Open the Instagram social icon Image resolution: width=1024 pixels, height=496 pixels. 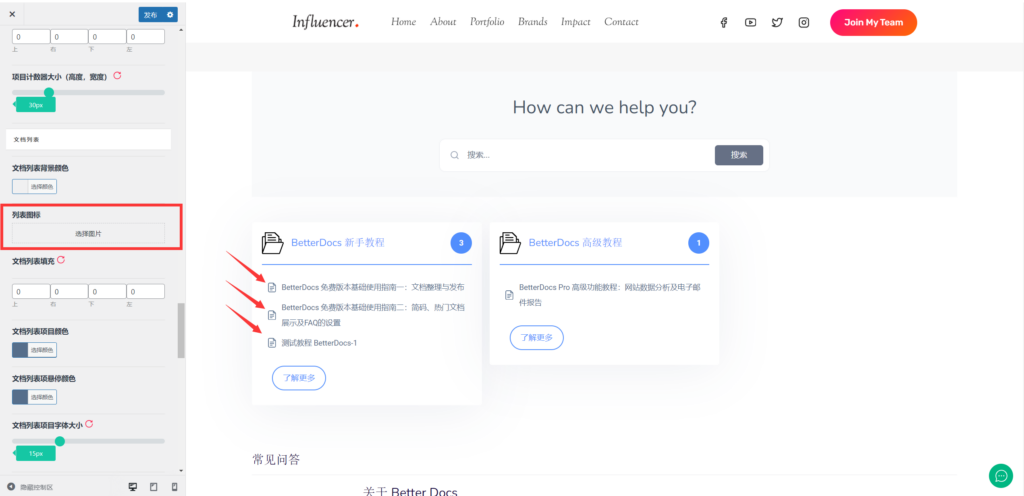point(804,22)
